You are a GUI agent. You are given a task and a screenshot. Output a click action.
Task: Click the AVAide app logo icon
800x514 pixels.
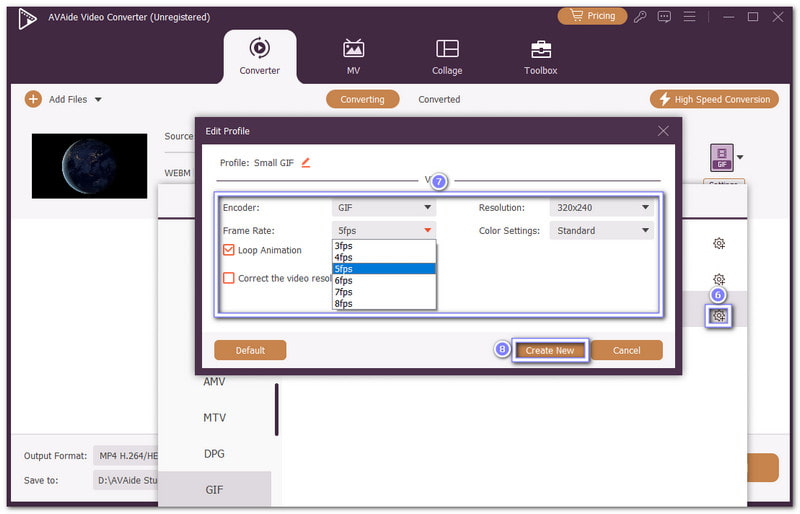27,18
